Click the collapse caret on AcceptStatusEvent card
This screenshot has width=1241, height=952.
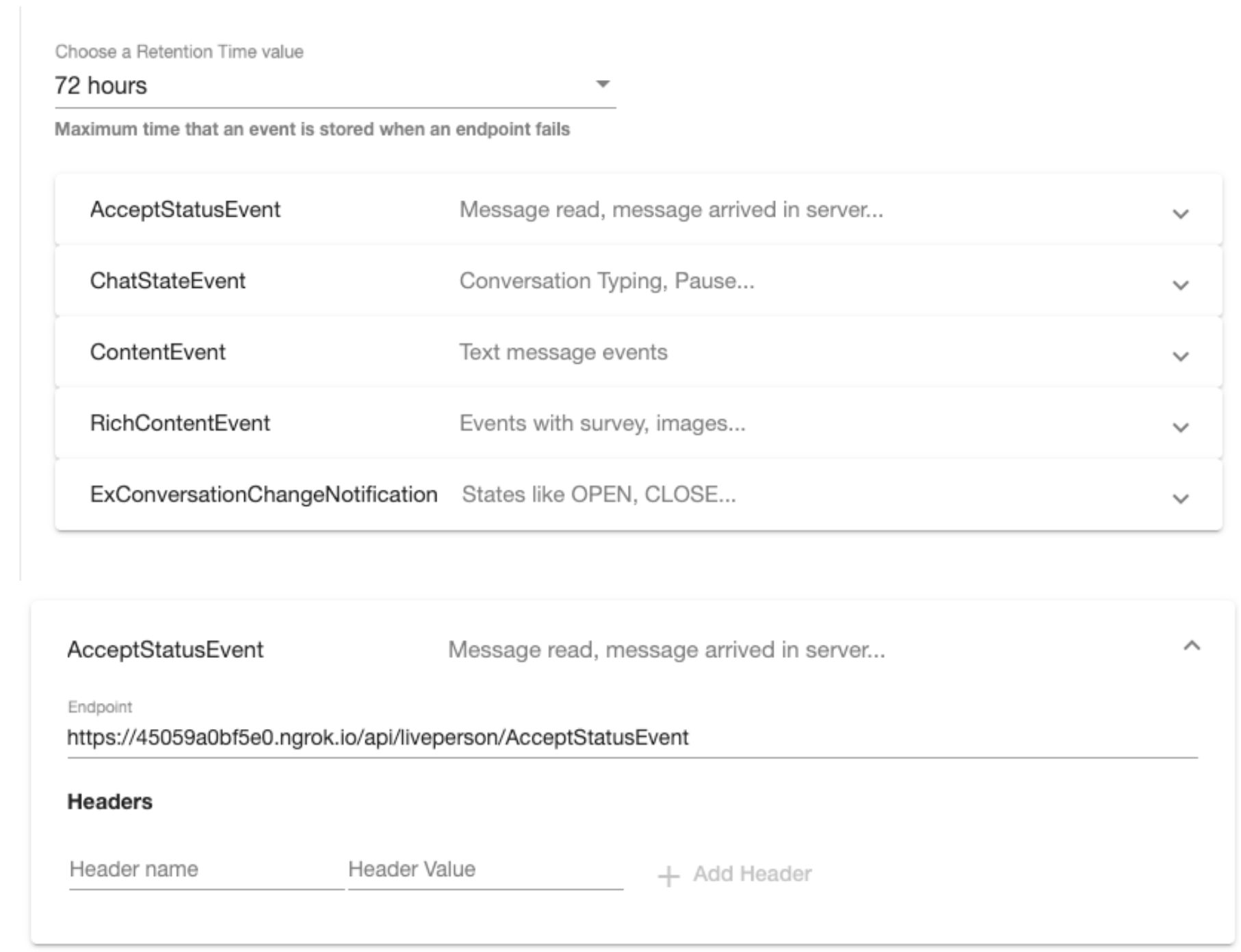(x=1190, y=644)
